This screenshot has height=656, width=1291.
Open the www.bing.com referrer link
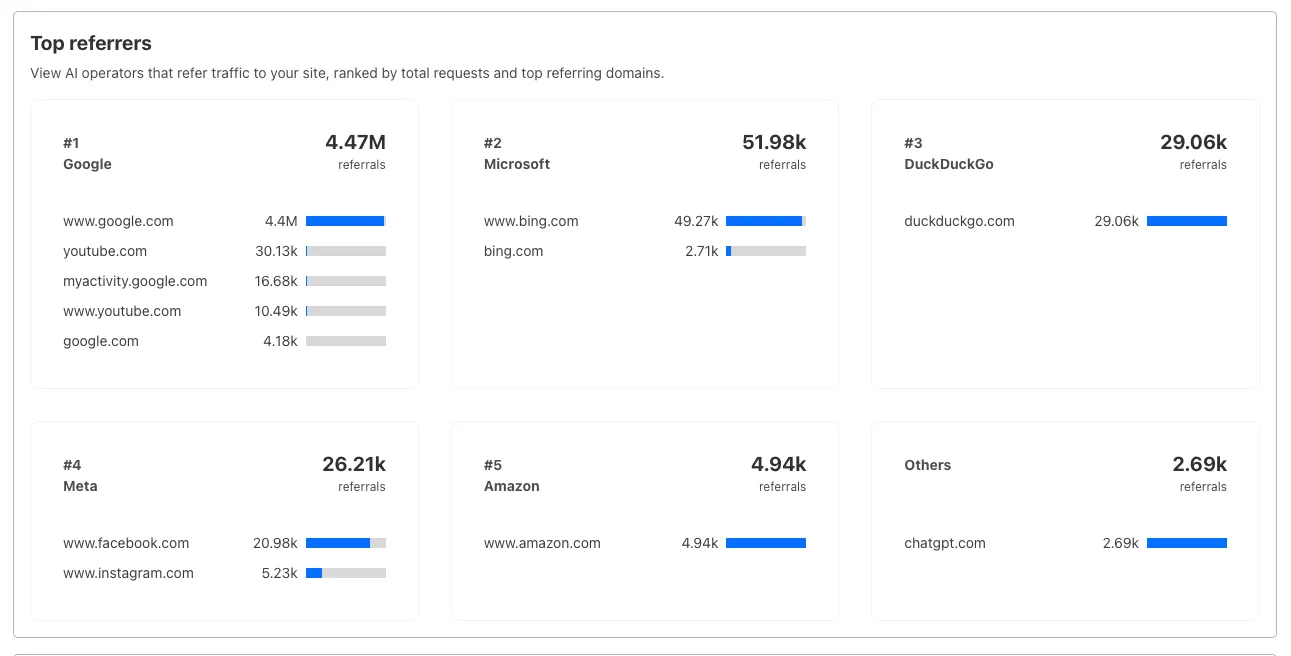point(530,221)
